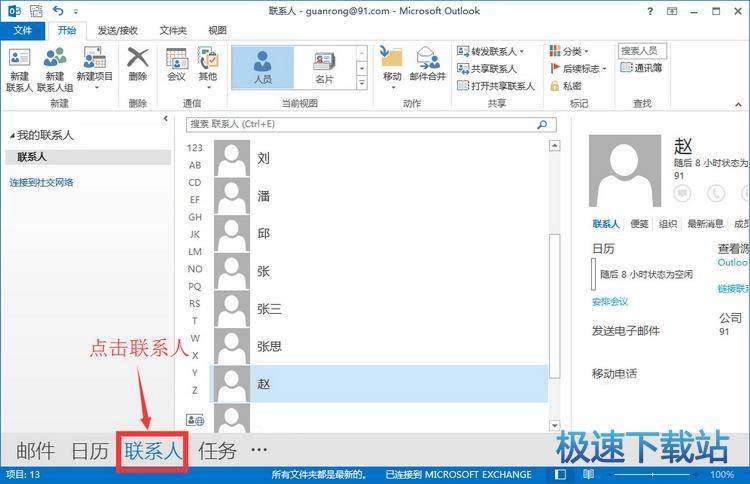Viewport: 750px width, 484px height.
Task: Select contact 张思
Action: 381,346
